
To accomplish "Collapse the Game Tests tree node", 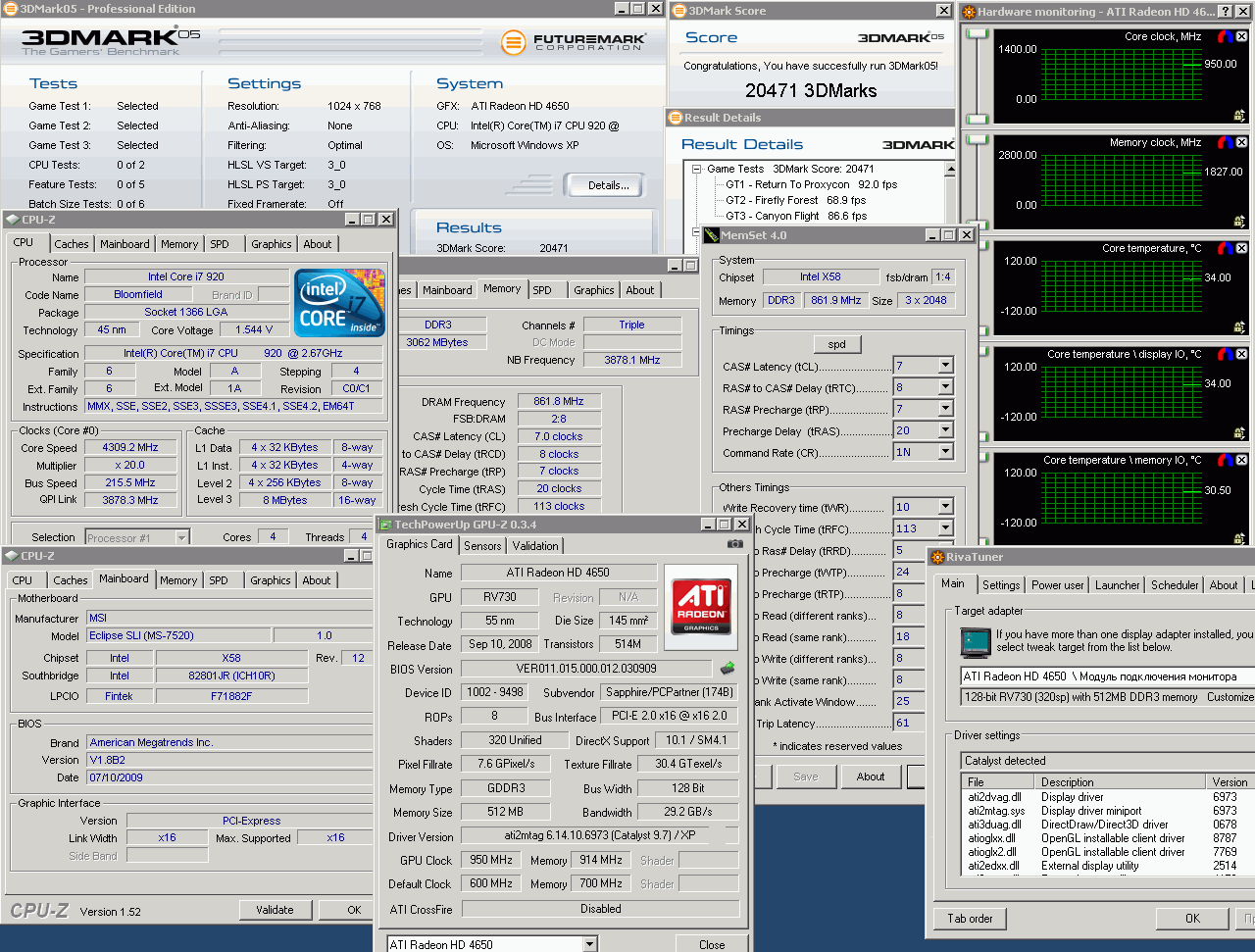I will click(696, 169).
